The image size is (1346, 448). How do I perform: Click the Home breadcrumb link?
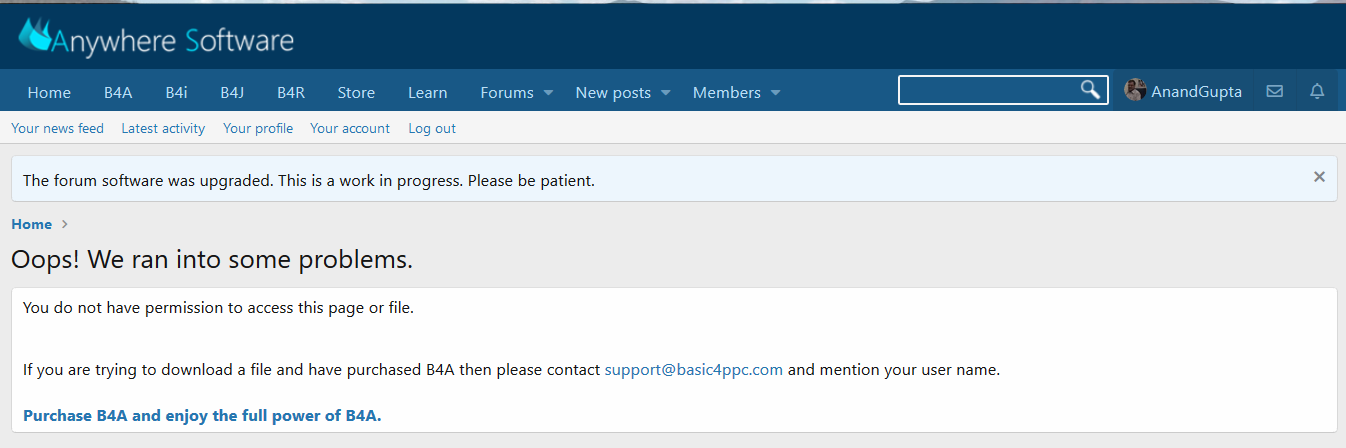coord(31,224)
